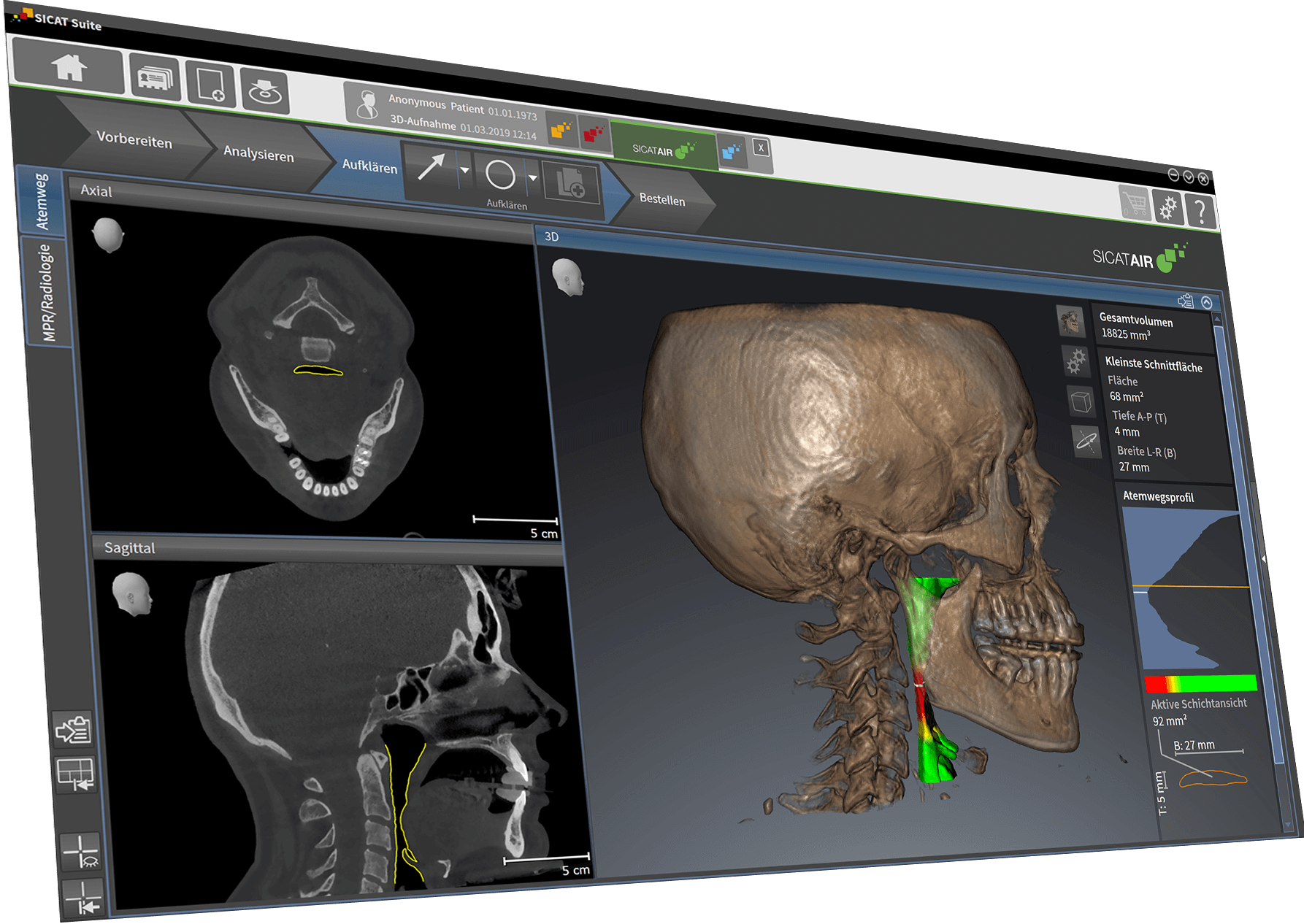Image resolution: width=1304 pixels, height=924 pixels.
Task: Click the Tiefe A-P 4 mm value
Action: click(1127, 431)
